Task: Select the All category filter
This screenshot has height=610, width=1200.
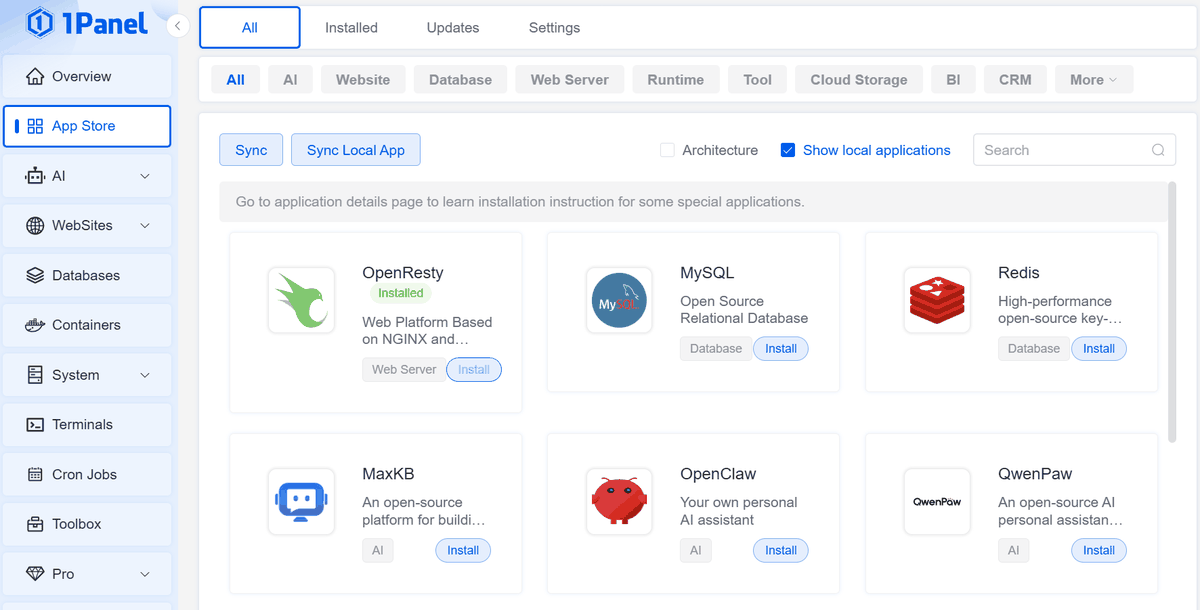Action: (x=235, y=80)
